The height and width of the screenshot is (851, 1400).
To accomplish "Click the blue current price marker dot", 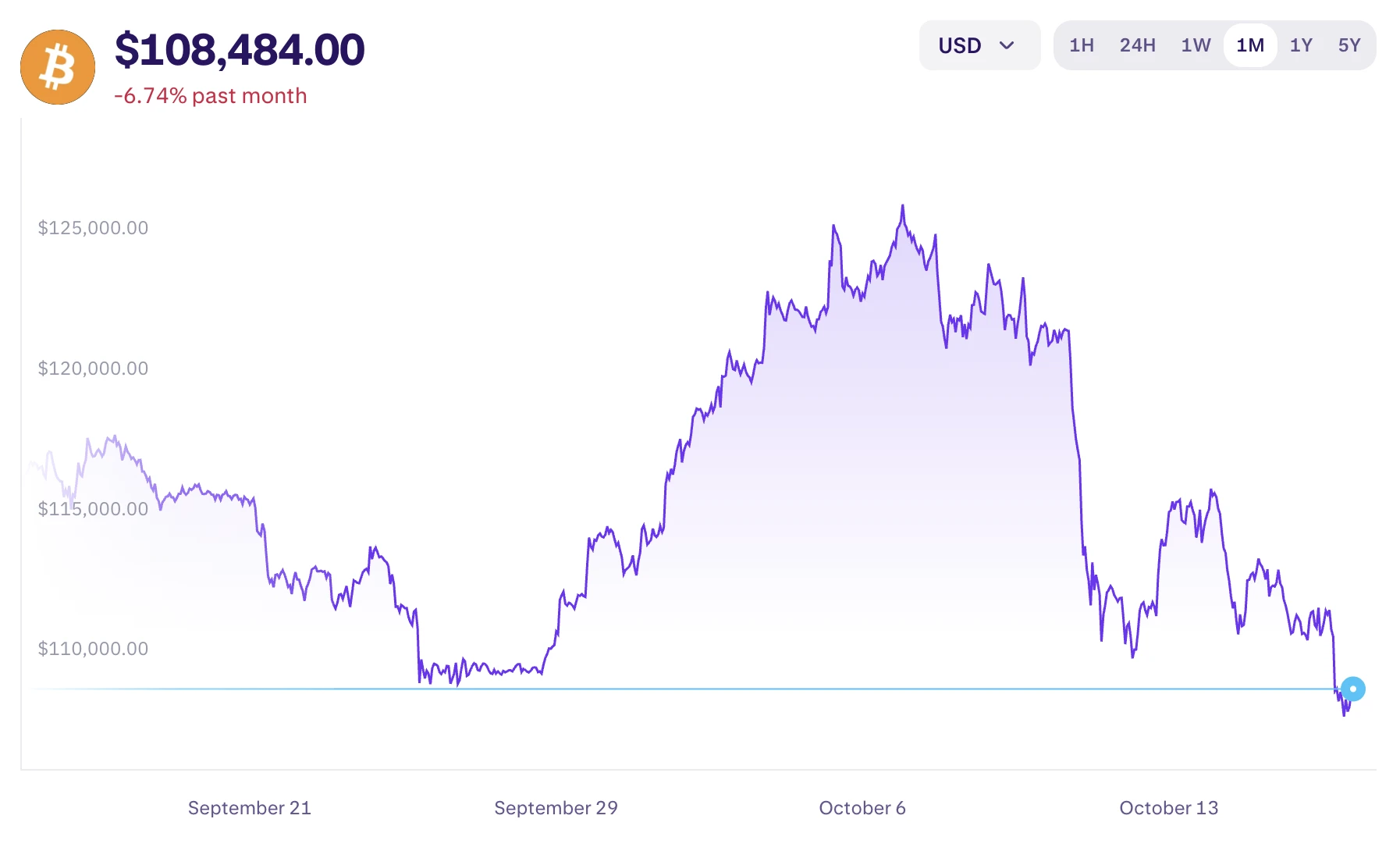I will coord(1353,689).
